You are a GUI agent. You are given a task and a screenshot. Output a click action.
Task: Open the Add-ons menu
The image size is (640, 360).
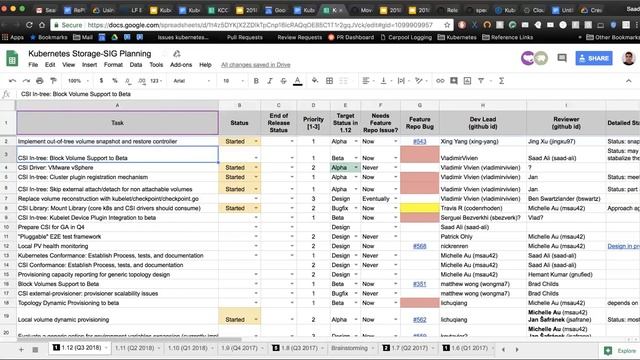click(x=181, y=64)
